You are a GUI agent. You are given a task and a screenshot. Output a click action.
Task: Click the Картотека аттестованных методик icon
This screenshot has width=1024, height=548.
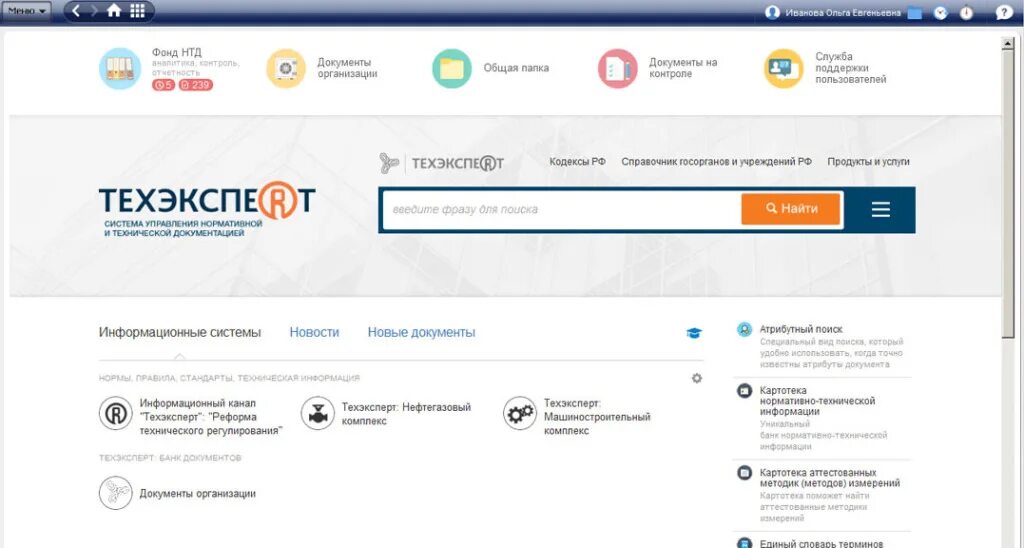coord(744,473)
